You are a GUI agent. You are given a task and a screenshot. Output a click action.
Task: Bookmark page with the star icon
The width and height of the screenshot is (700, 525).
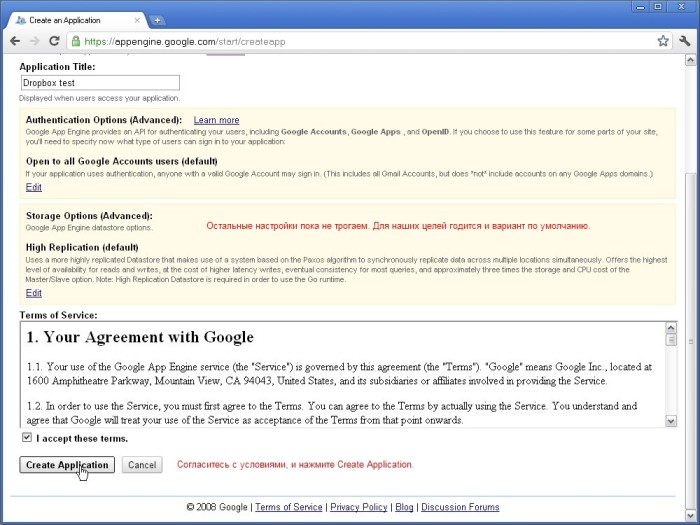(663, 41)
